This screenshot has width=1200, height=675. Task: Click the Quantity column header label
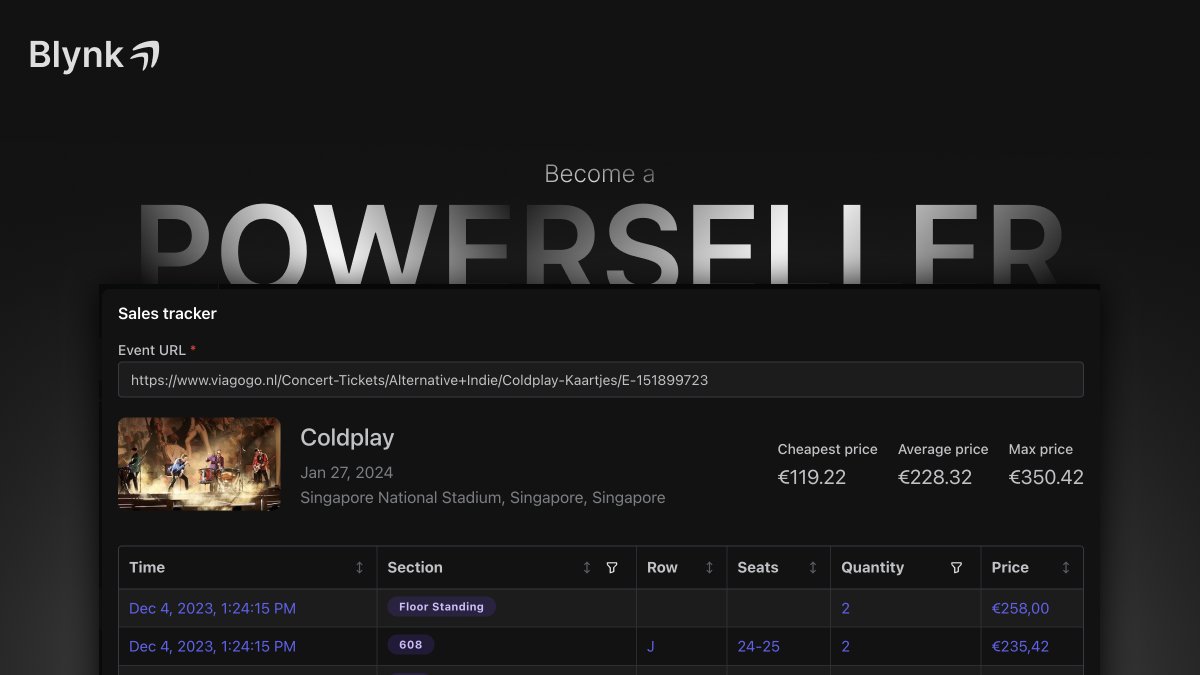tap(872, 567)
